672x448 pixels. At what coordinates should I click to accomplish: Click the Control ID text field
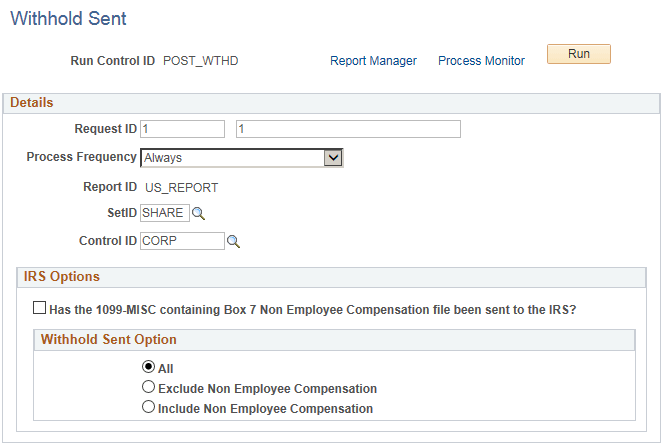click(182, 241)
